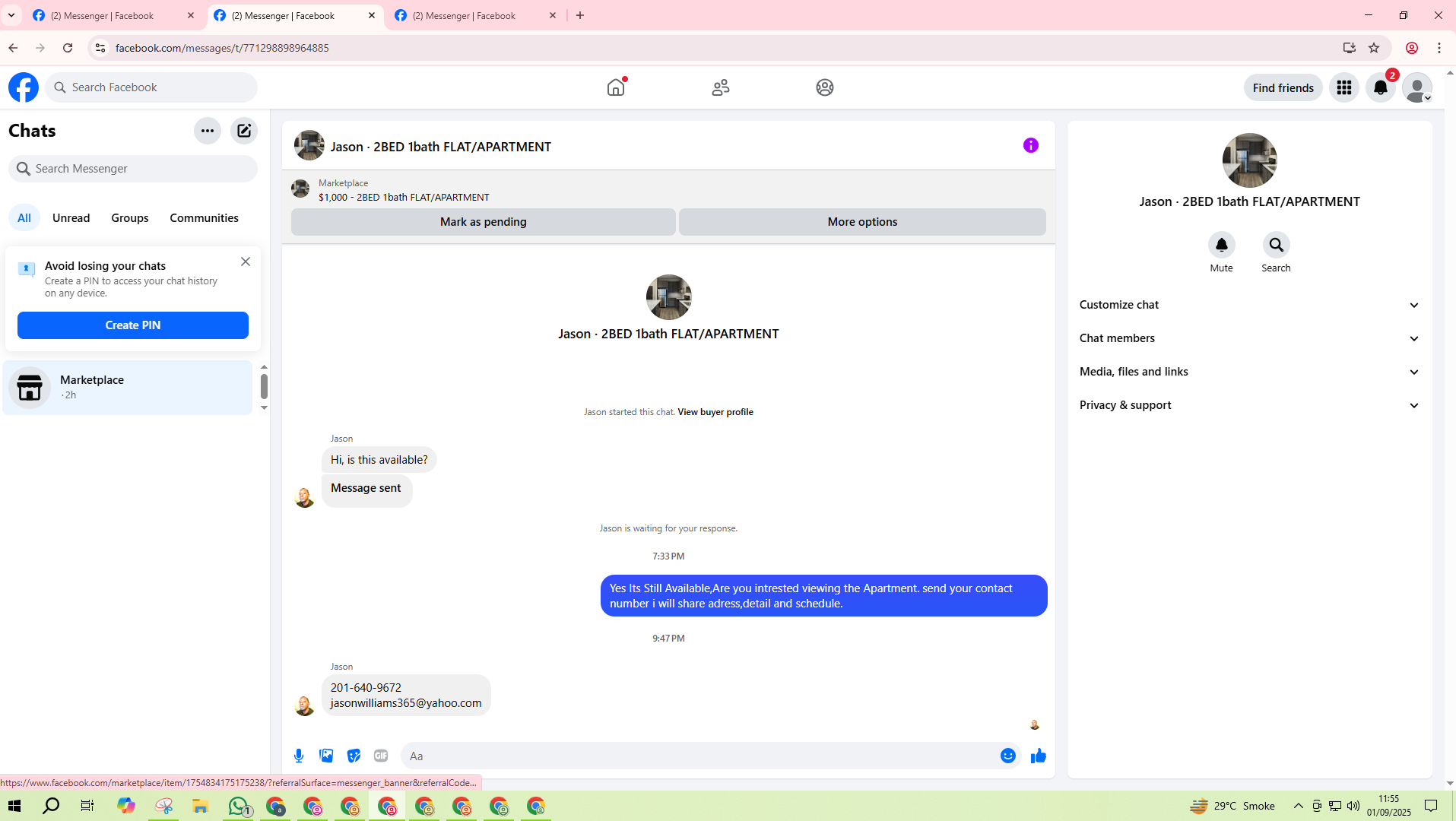Open chat options three-dots menu
The width and height of the screenshot is (1456, 821).
pos(208,131)
